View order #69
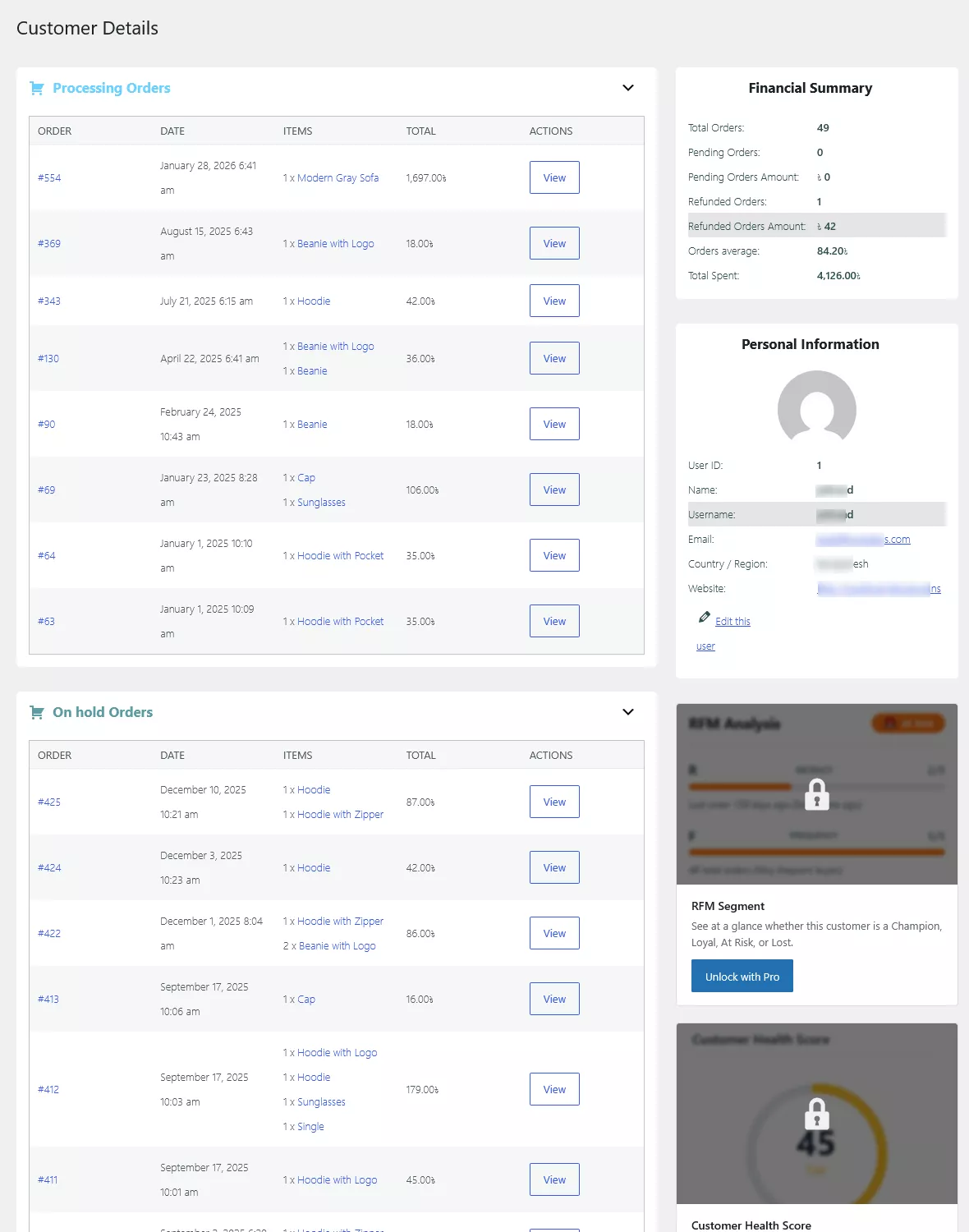This screenshot has width=969, height=1232. pyautogui.click(x=554, y=490)
